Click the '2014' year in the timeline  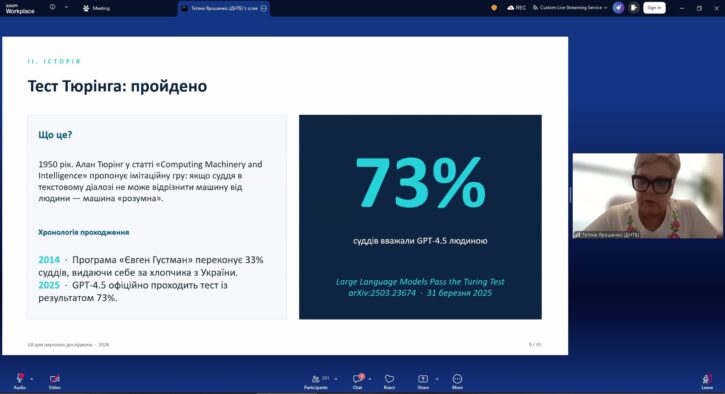[49, 260]
